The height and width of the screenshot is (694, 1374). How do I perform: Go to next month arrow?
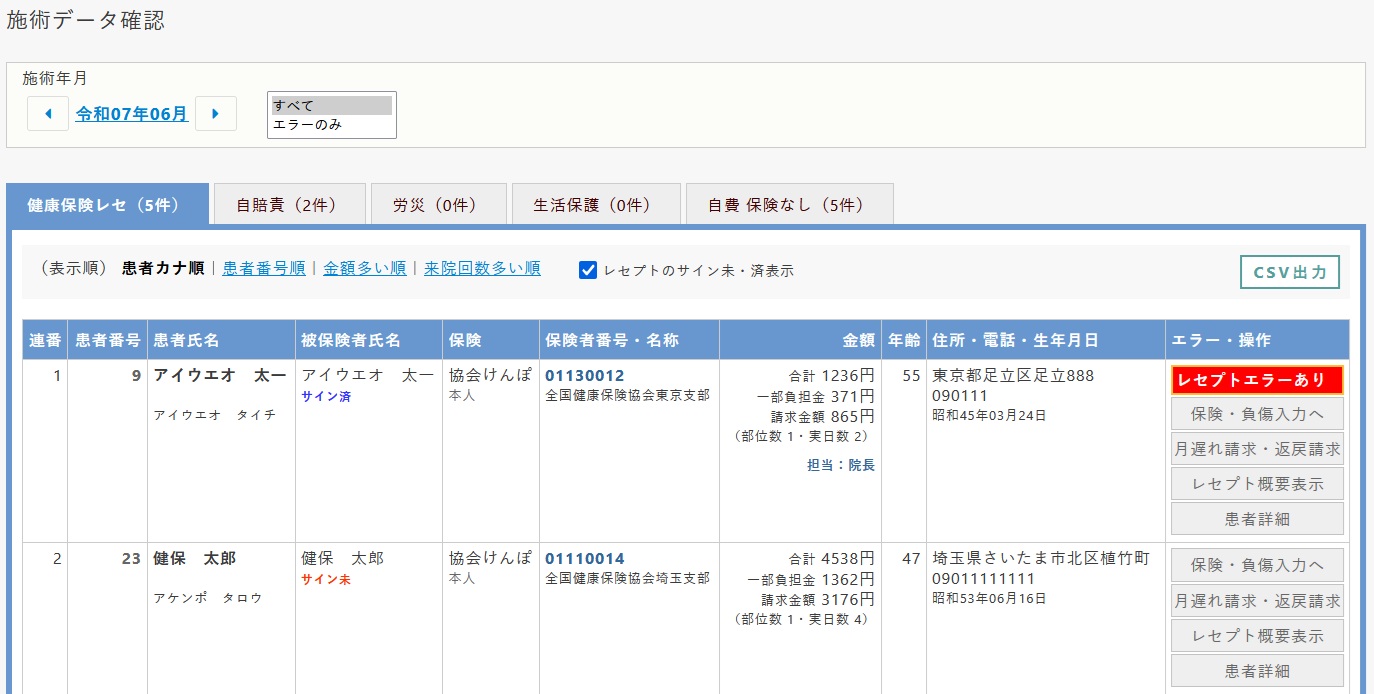(x=215, y=114)
